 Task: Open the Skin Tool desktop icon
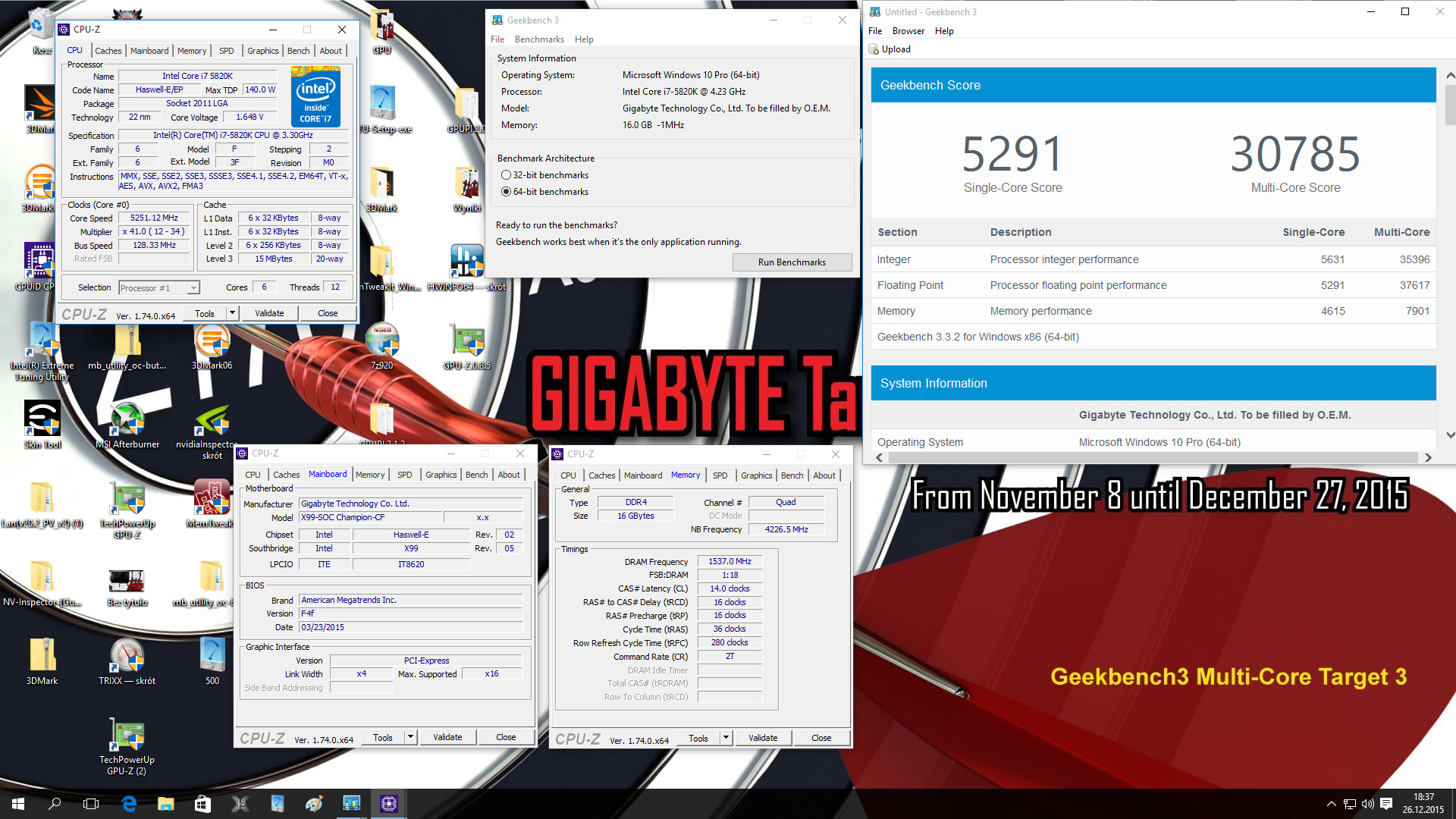[42, 419]
